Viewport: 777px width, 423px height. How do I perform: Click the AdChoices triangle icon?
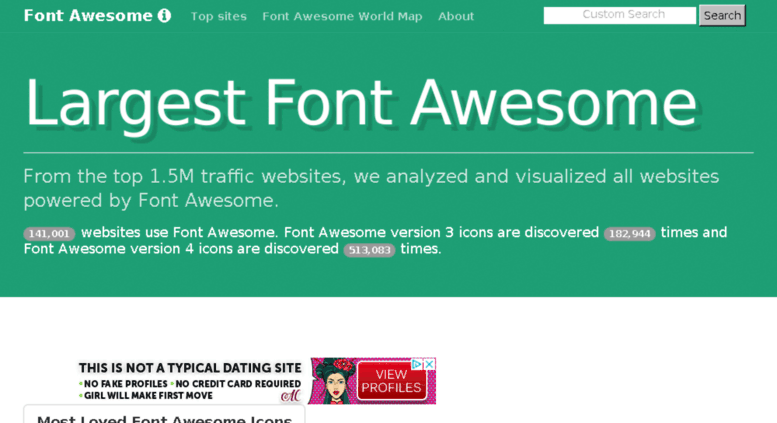pos(417,364)
